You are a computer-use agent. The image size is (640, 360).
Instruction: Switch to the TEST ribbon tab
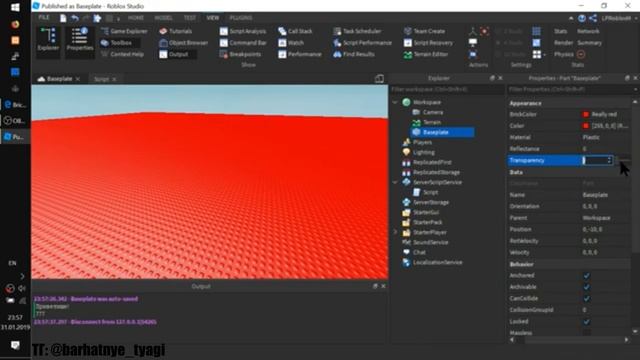189,18
